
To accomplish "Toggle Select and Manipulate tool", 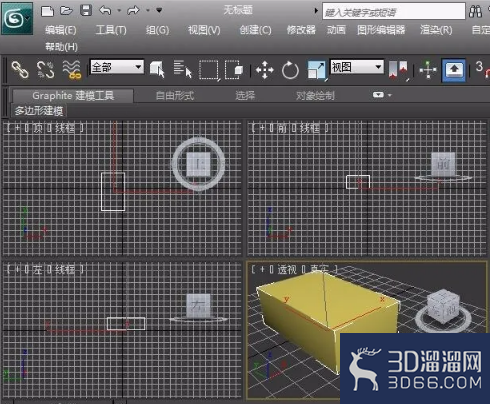I will point(428,70).
